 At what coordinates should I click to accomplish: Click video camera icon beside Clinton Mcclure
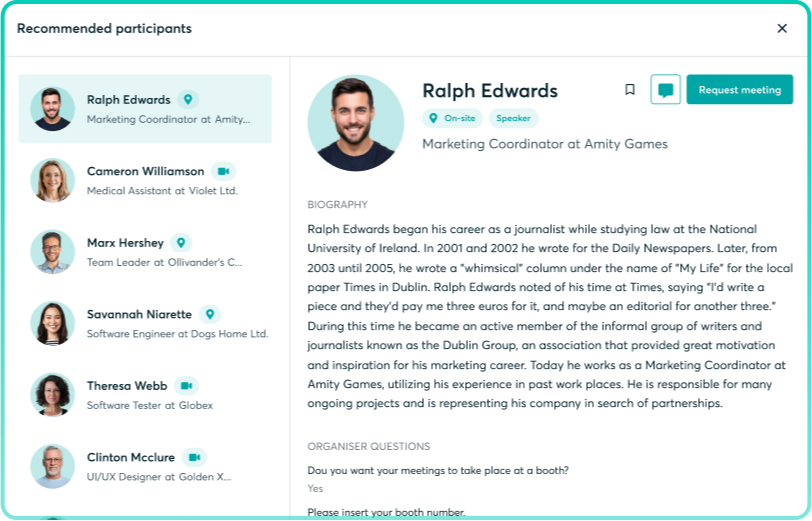pyautogui.click(x=194, y=457)
